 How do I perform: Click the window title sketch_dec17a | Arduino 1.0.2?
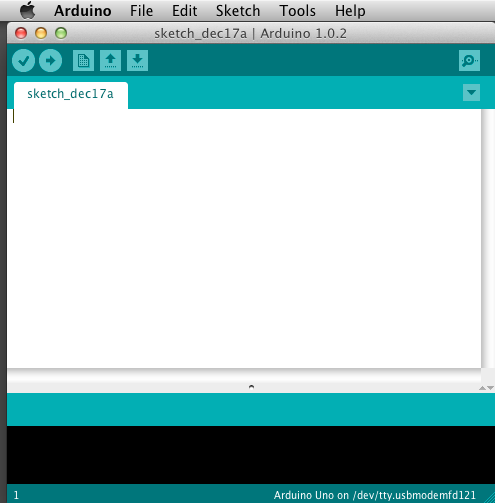[x=250, y=34]
